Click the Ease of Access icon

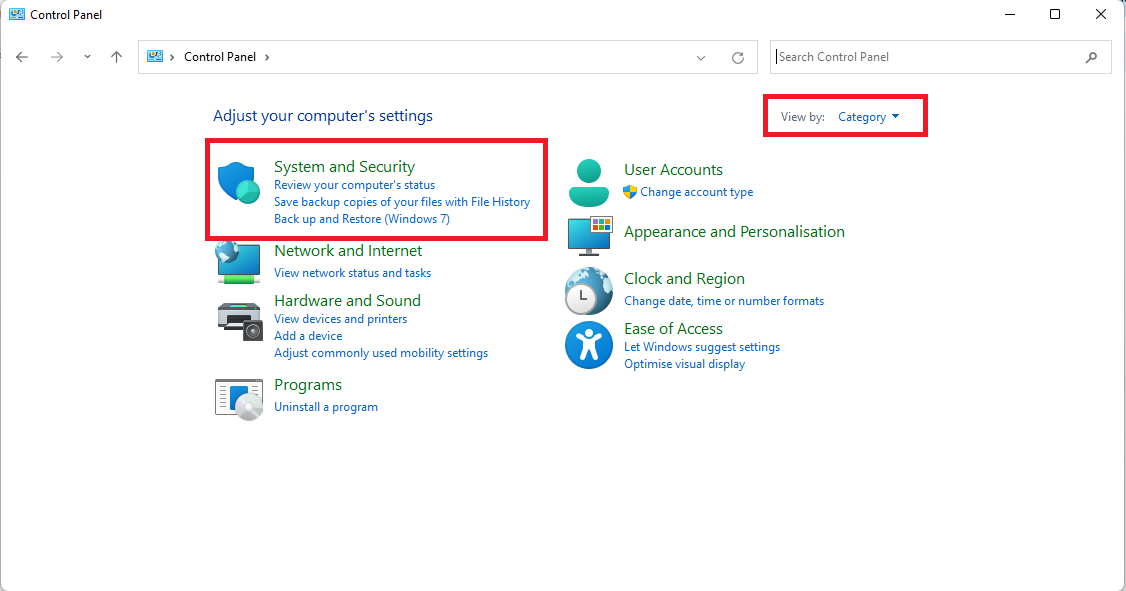tap(588, 345)
